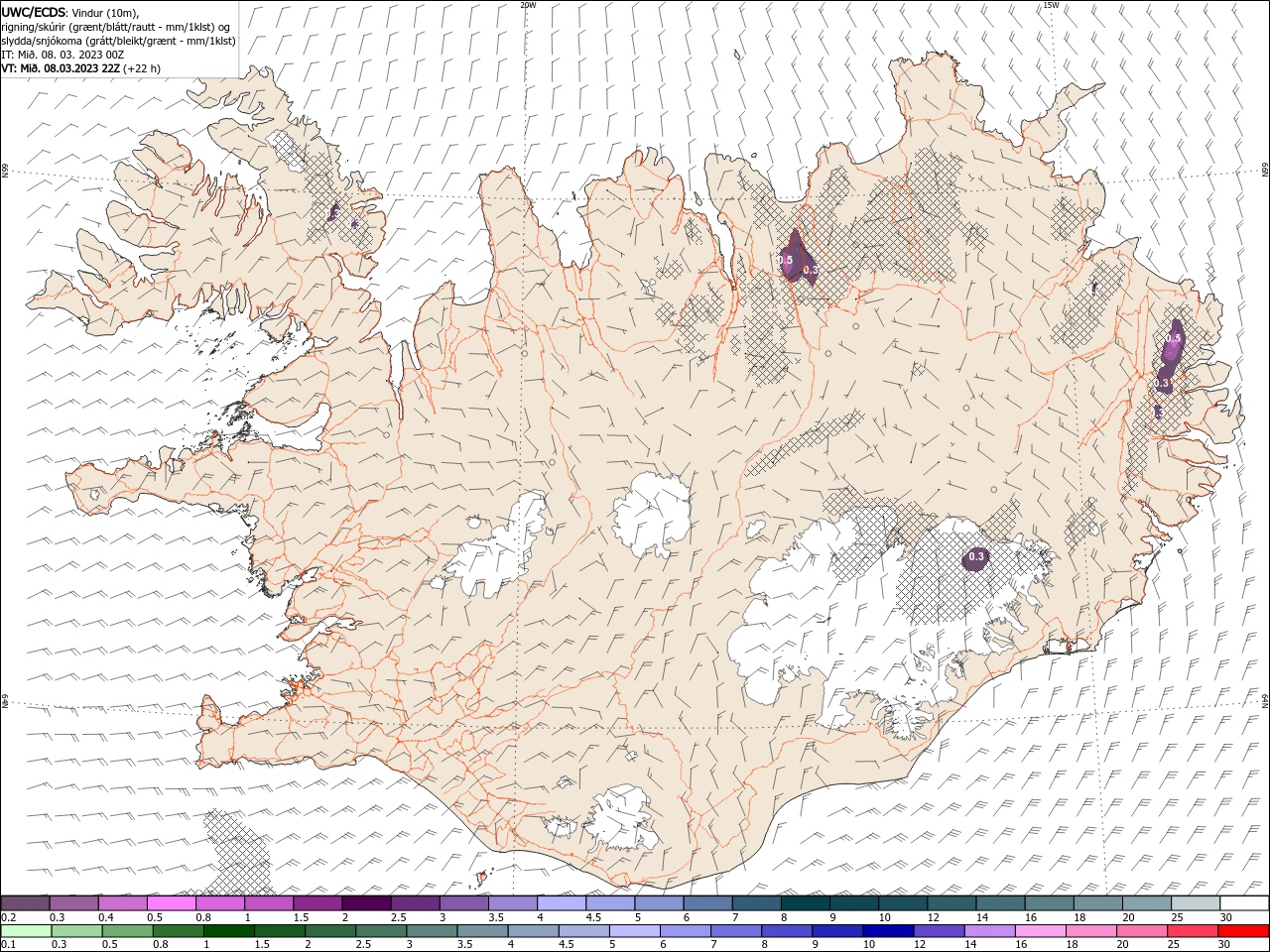1270x952 pixels.
Task: Select the 0.5 label in the eastern snow blob
Action: pos(1173,338)
